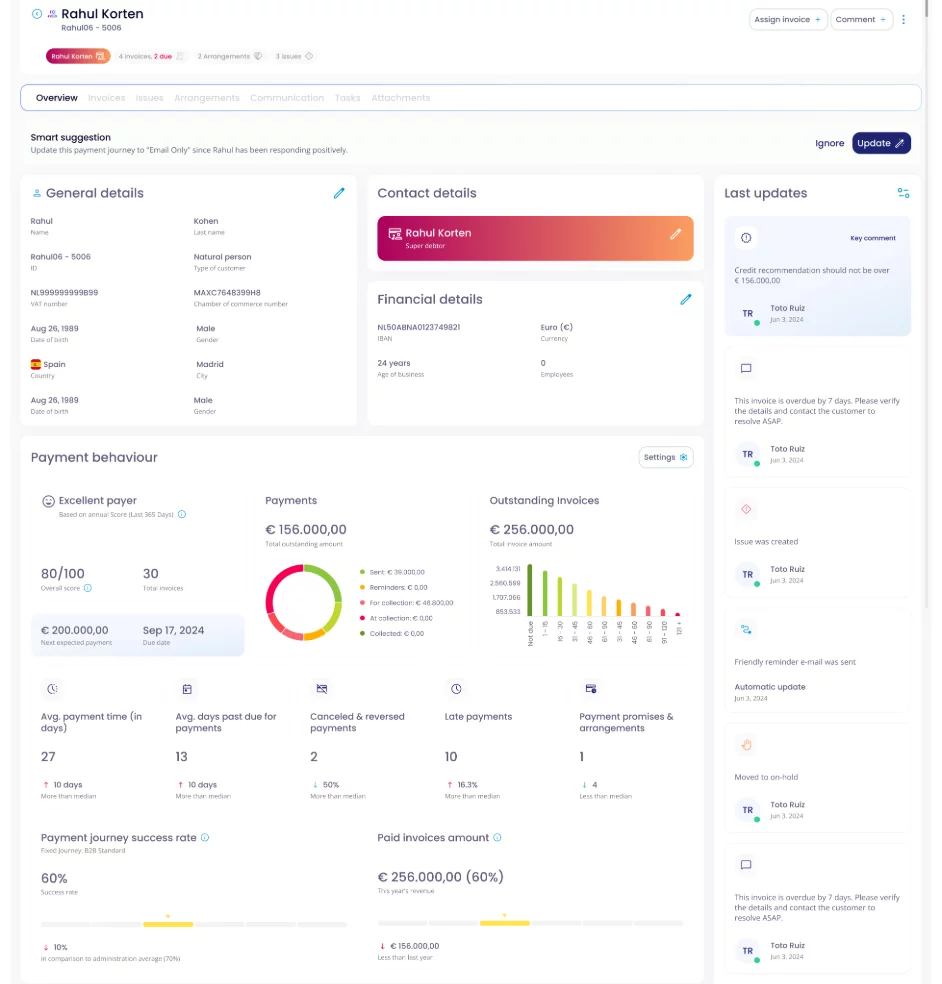
Task: Click the back arrow beside Rahul Korten's name
Action: coord(37,14)
